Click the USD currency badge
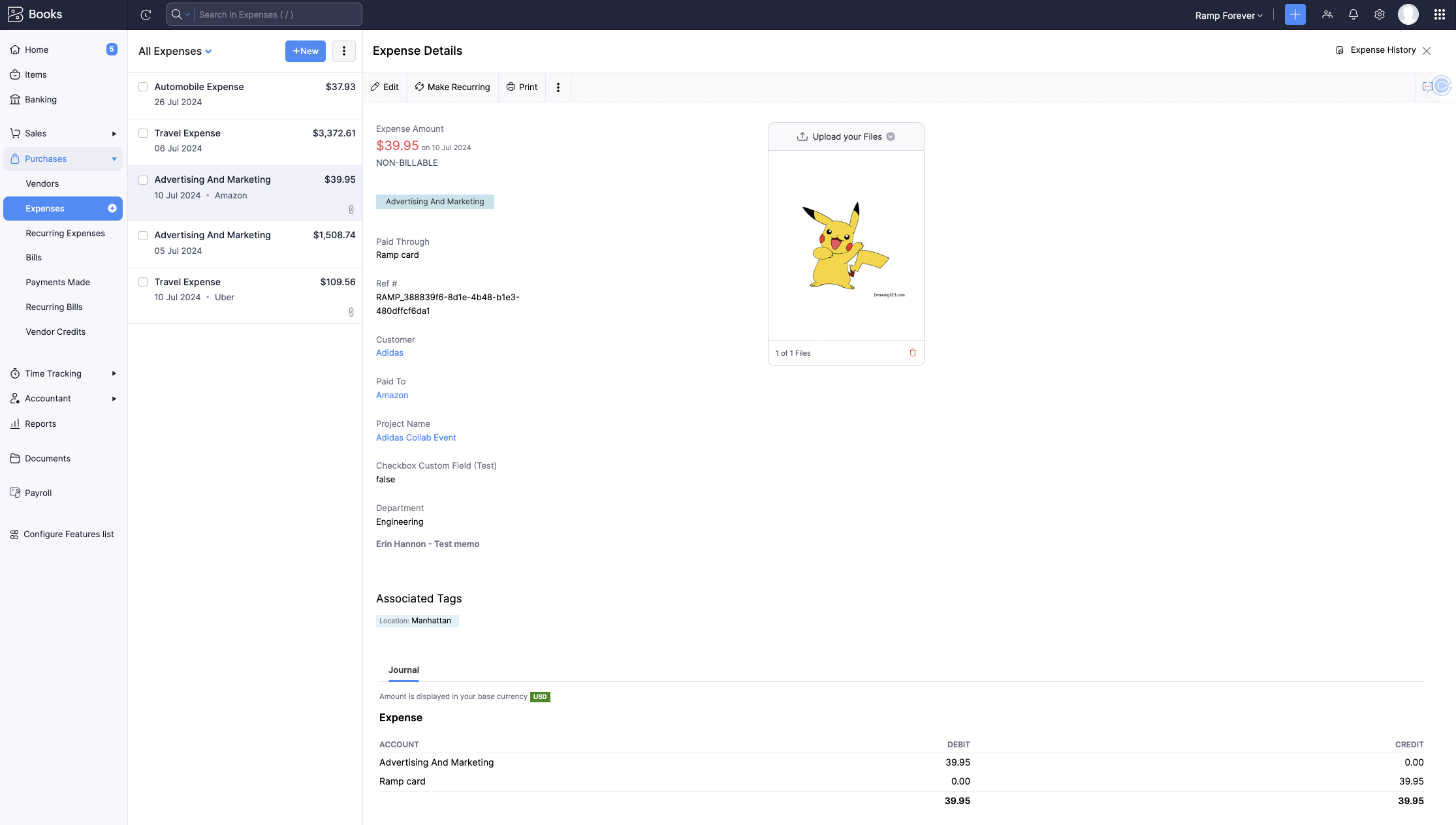Viewport: 1456px width, 825px height. point(540,696)
